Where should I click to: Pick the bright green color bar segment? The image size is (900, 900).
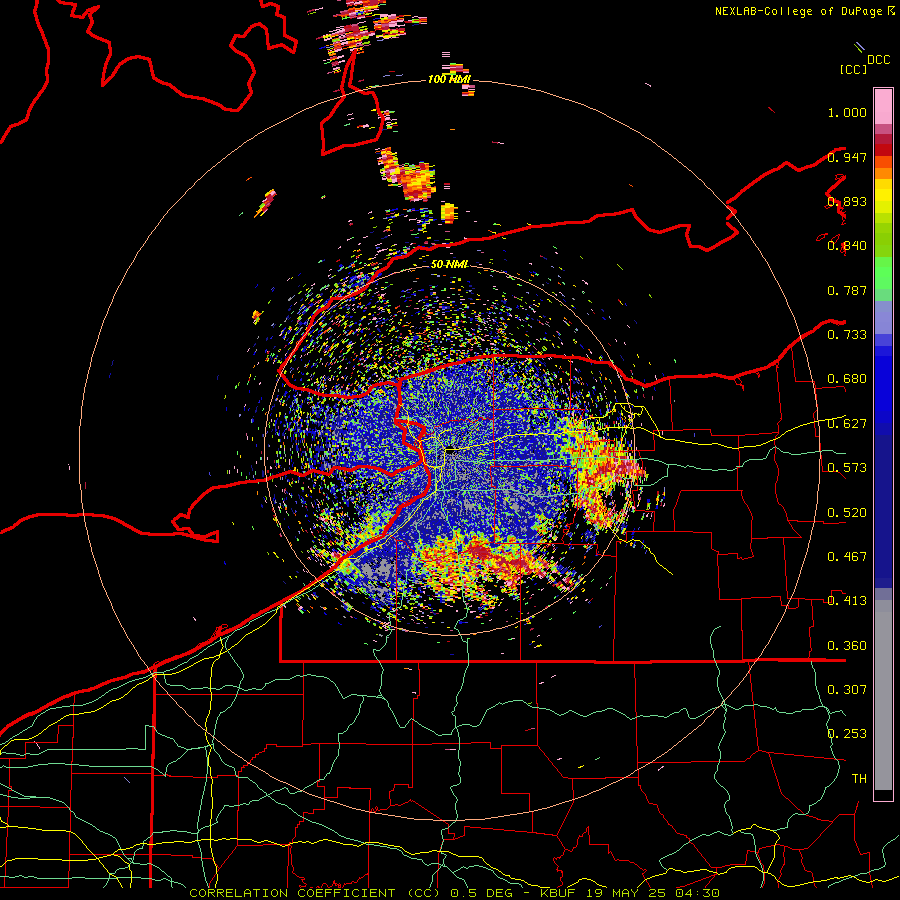tap(883, 273)
